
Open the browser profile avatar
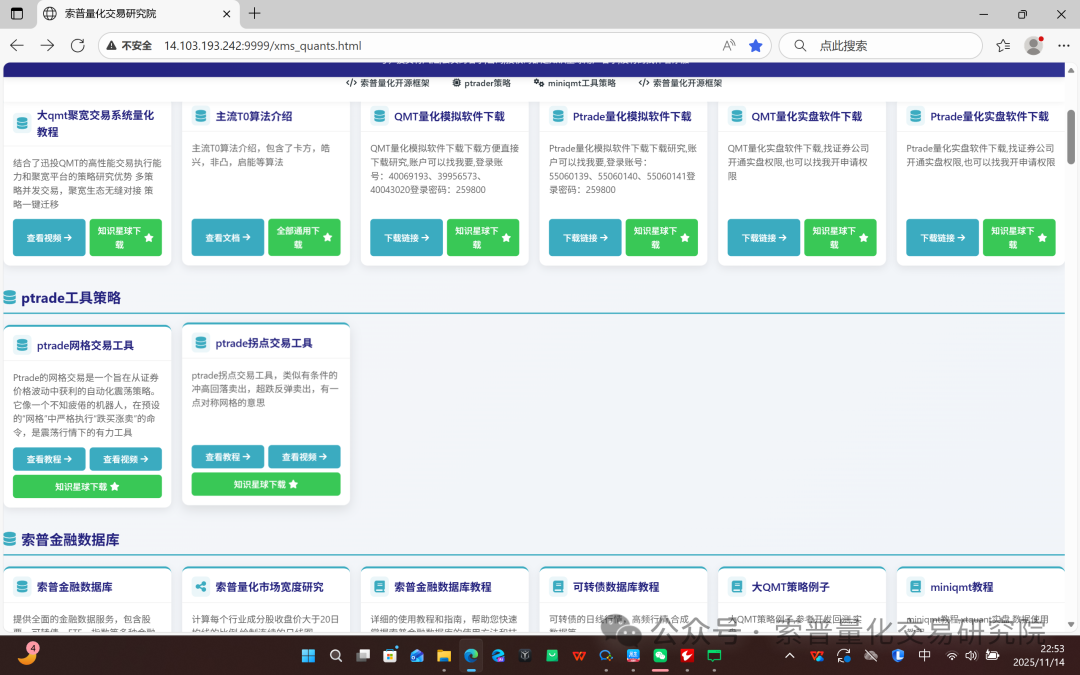[x=1033, y=45]
